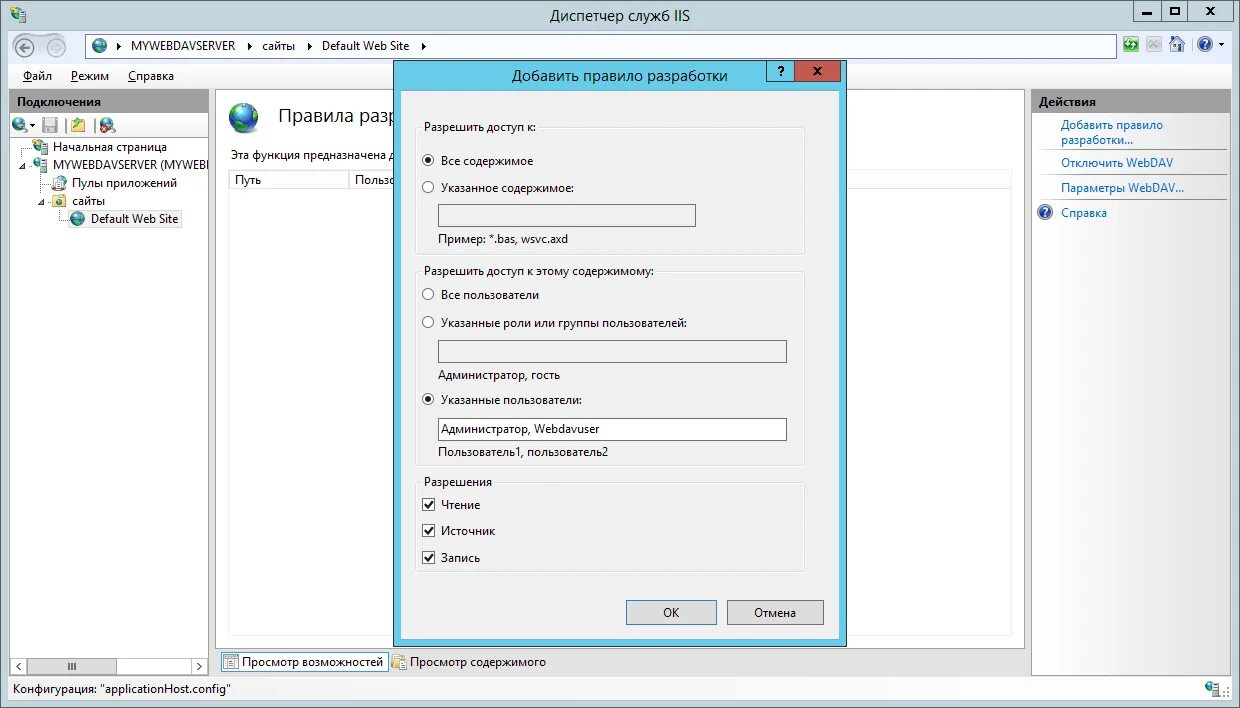Open the dropdown arrow next to the help icon
The height and width of the screenshot is (708, 1240).
click(1221, 45)
